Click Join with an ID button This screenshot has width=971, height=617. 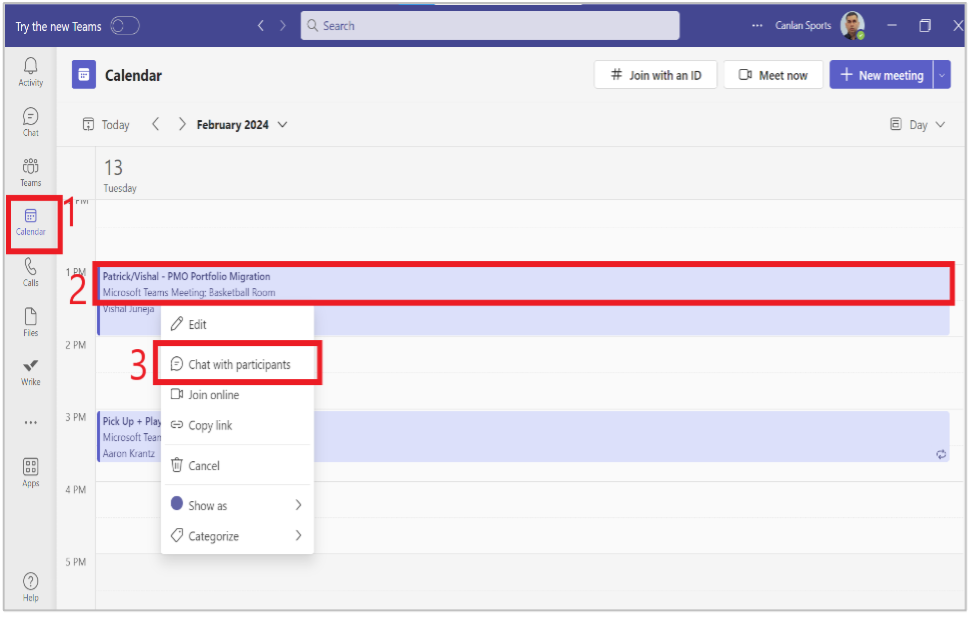[655, 75]
